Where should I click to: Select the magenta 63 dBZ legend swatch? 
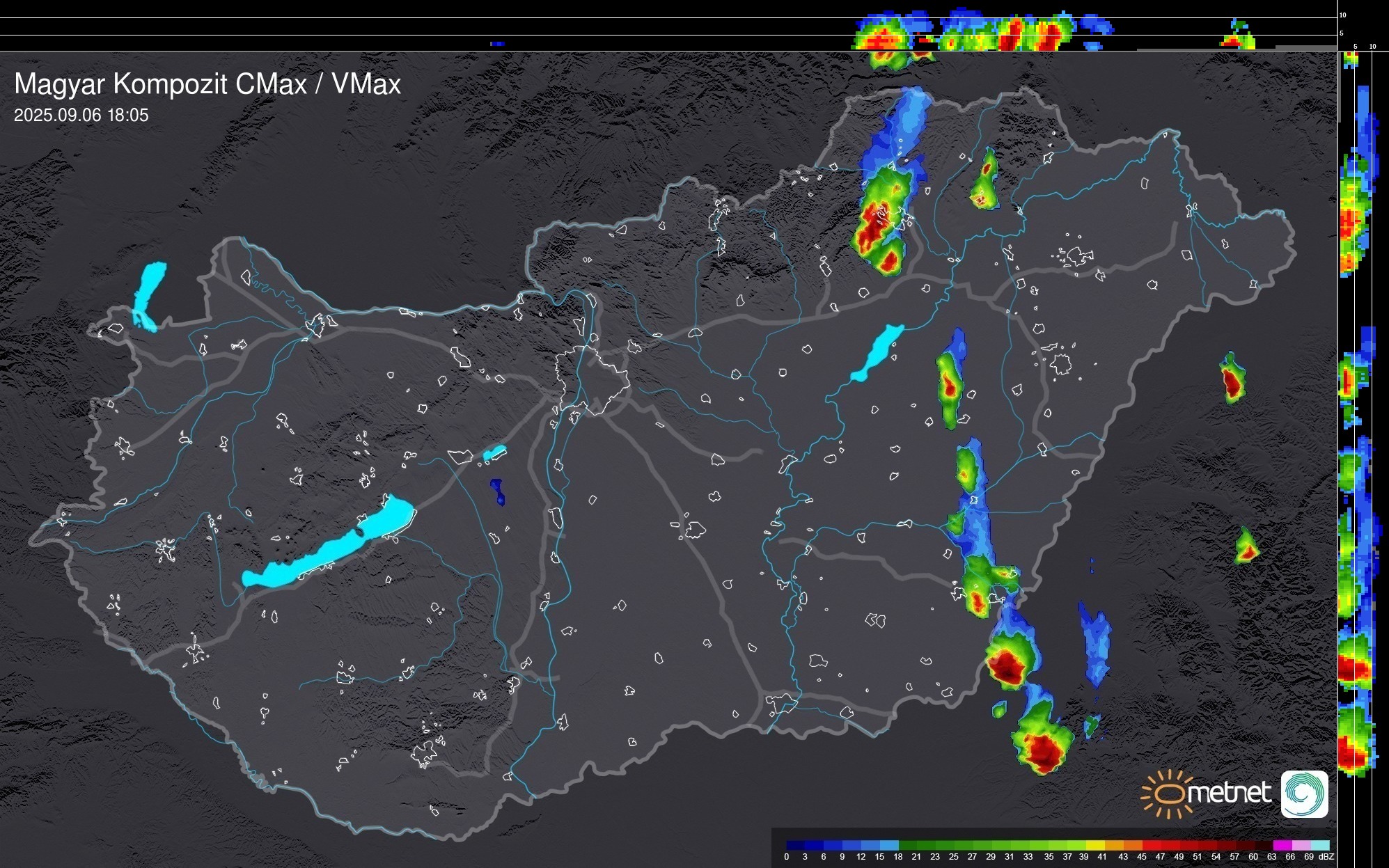[1281, 846]
